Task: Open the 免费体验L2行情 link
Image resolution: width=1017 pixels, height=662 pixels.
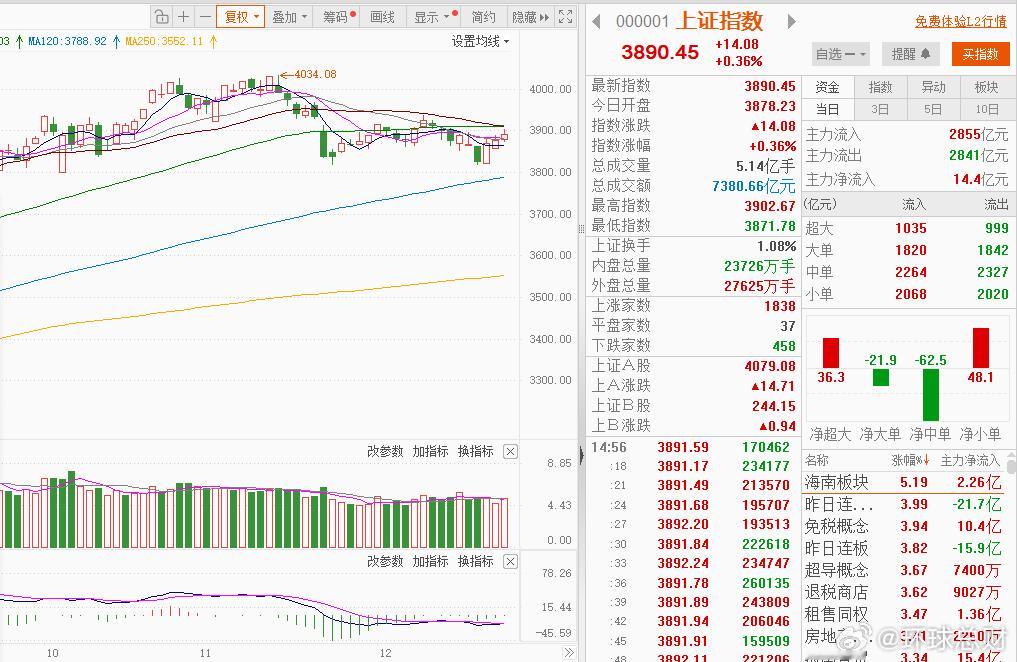Action: [x=961, y=21]
